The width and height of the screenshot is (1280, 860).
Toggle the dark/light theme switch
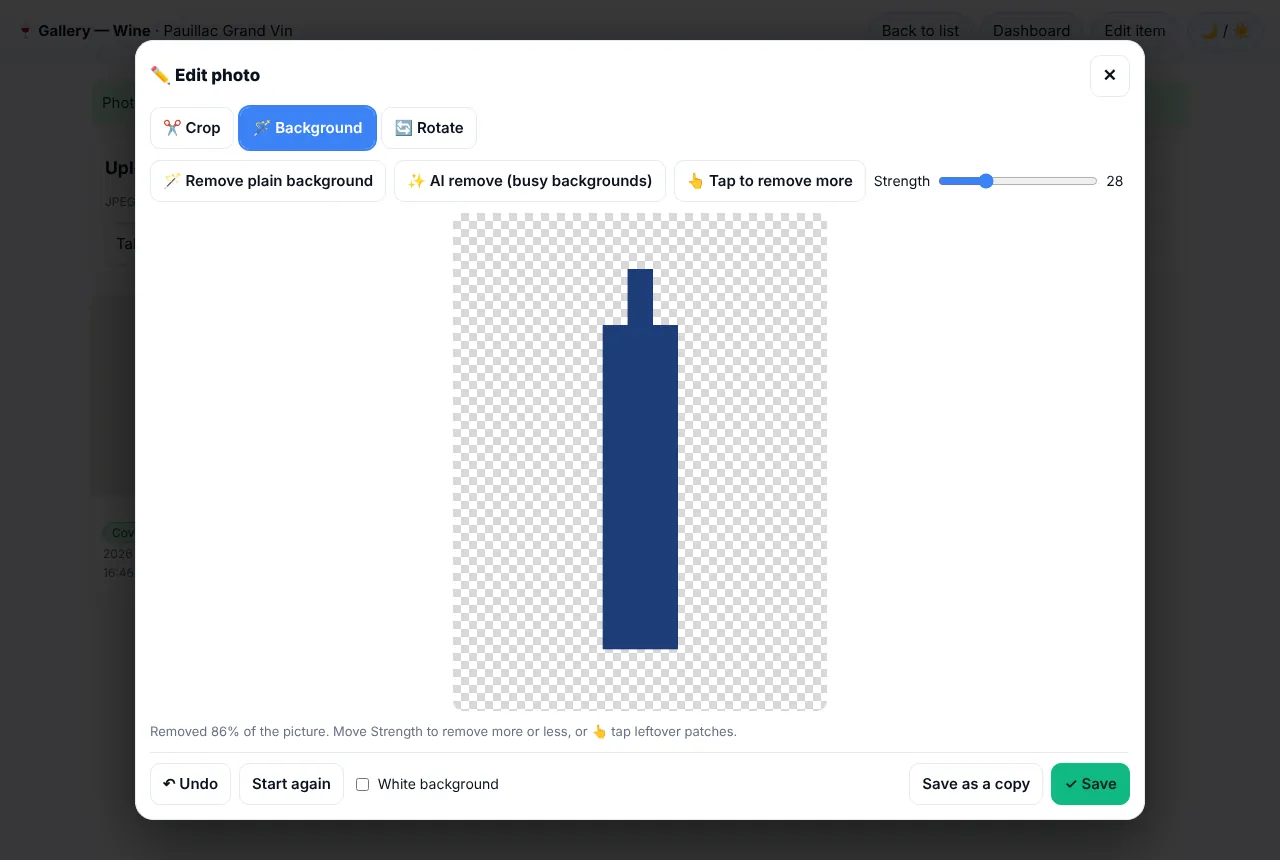[x=1225, y=31]
